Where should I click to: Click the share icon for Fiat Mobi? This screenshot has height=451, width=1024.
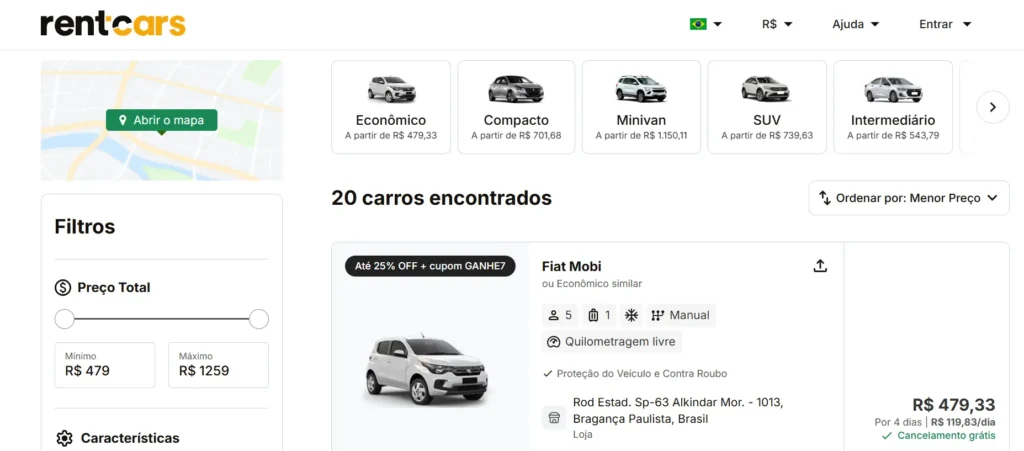pos(820,266)
